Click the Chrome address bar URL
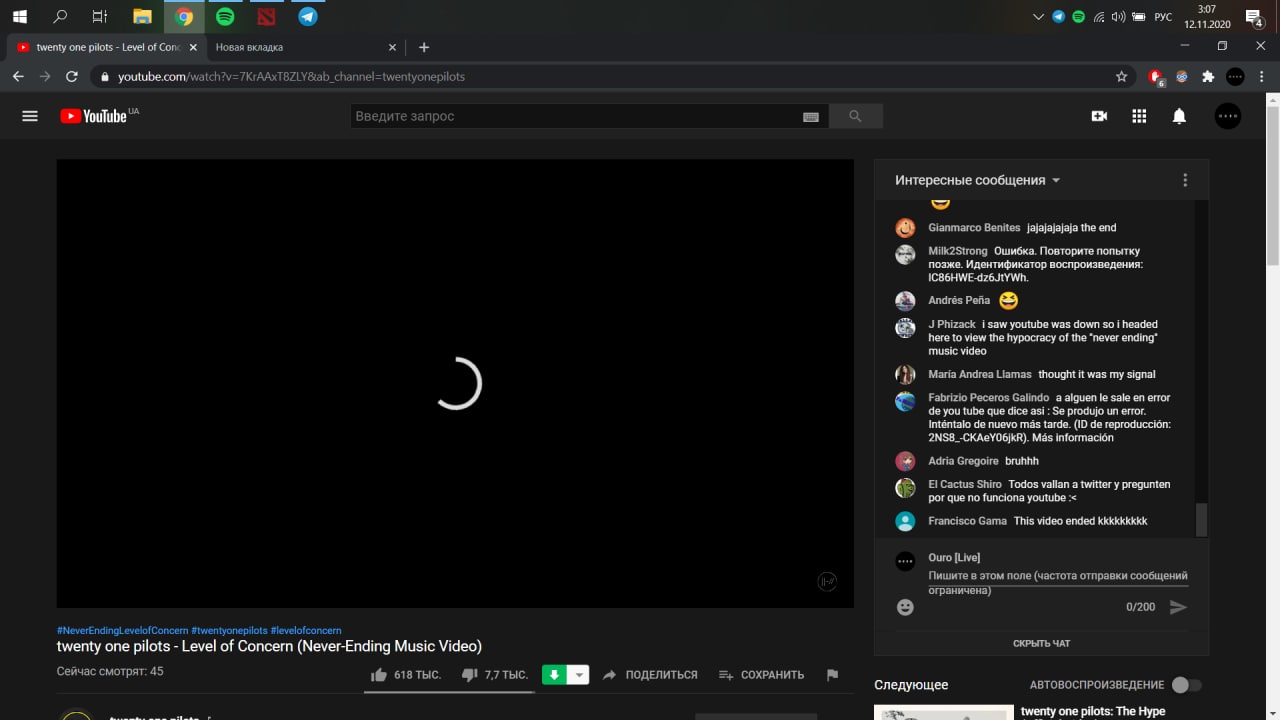 coord(291,76)
